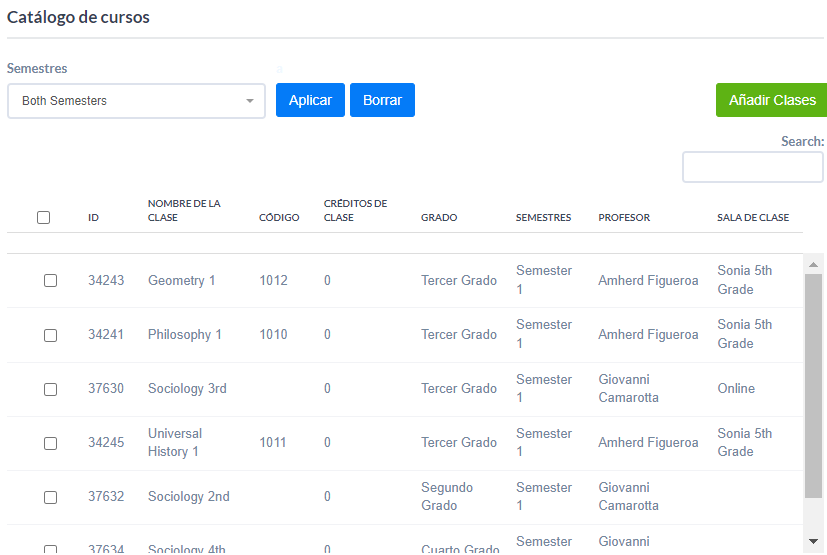Sort by the ID column header
The image size is (827, 555).
93,218
